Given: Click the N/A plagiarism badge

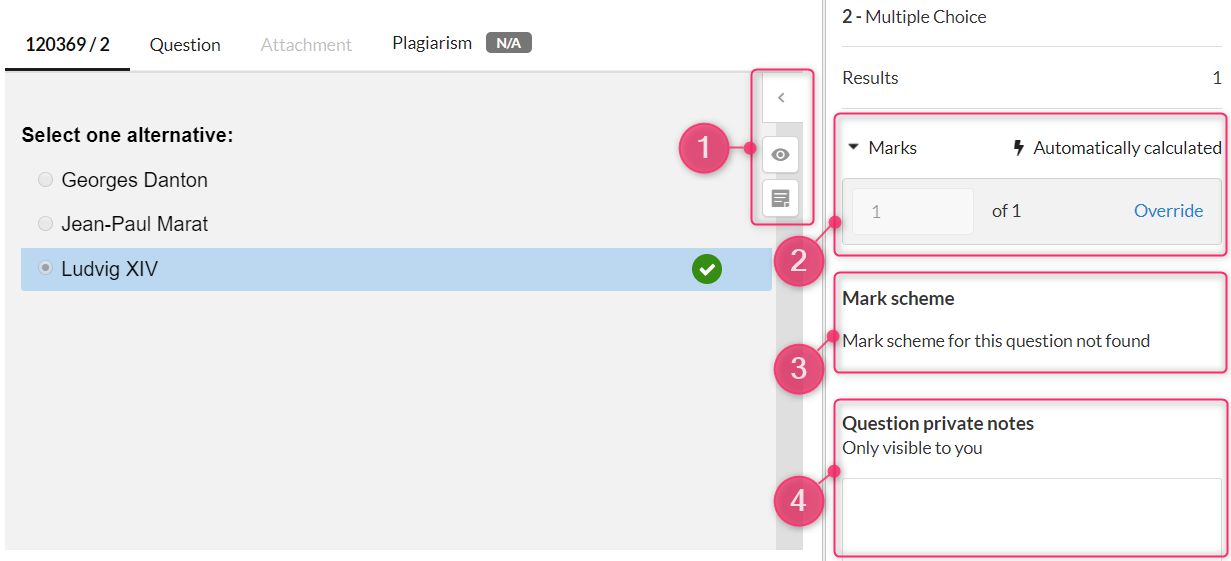Looking at the screenshot, I should [509, 43].
